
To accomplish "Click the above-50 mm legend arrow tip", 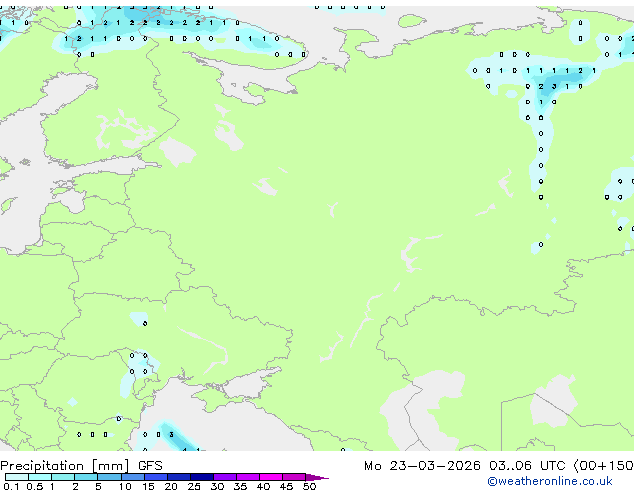I will [317, 477].
